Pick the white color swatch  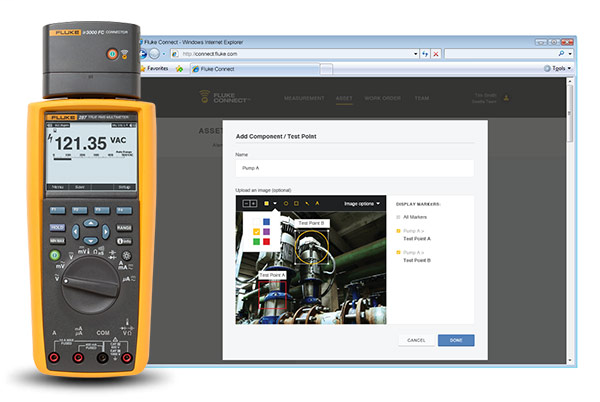pyautogui.click(x=256, y=221)
